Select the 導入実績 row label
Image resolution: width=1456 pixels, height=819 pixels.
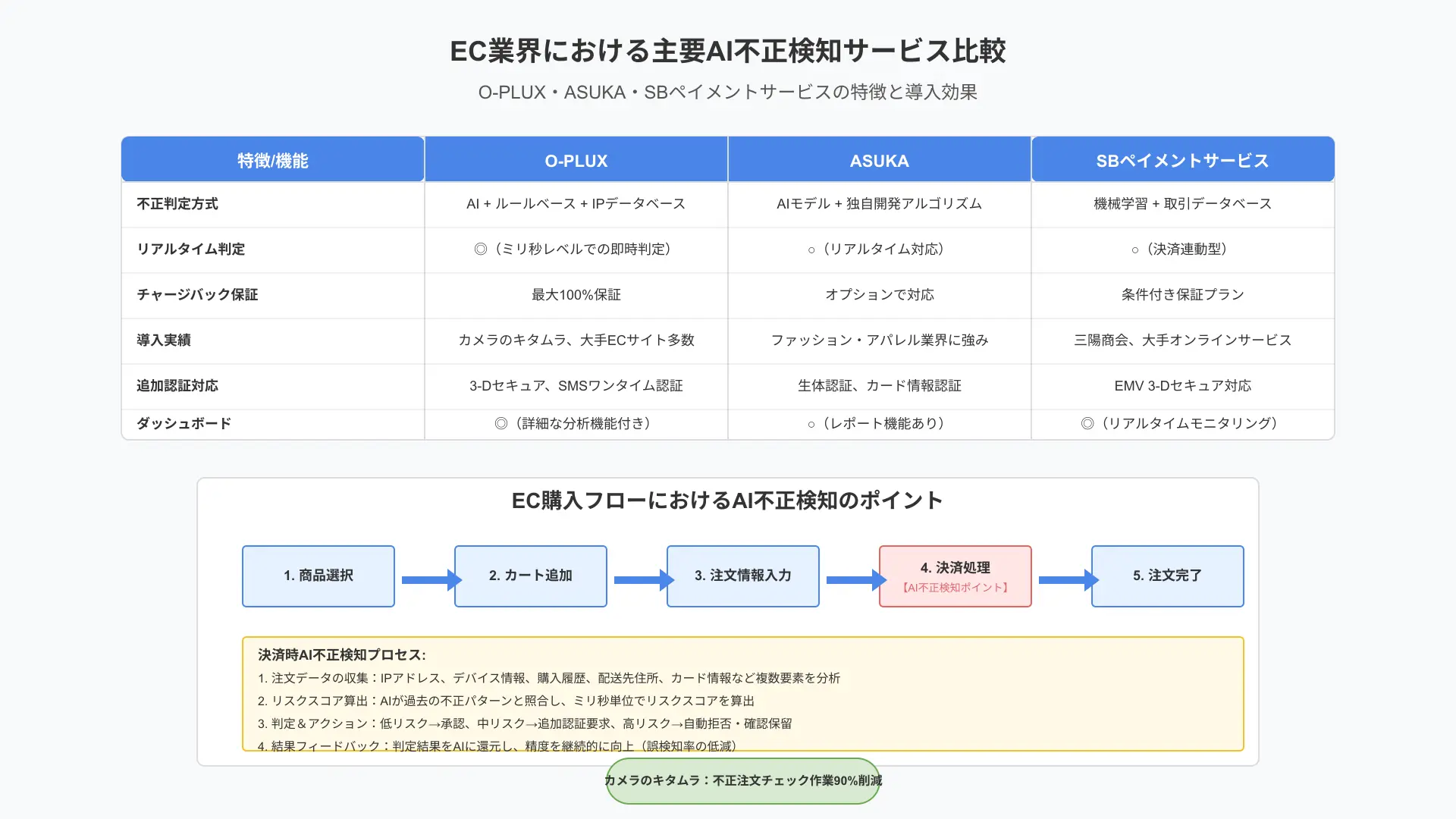click(164, 340)
